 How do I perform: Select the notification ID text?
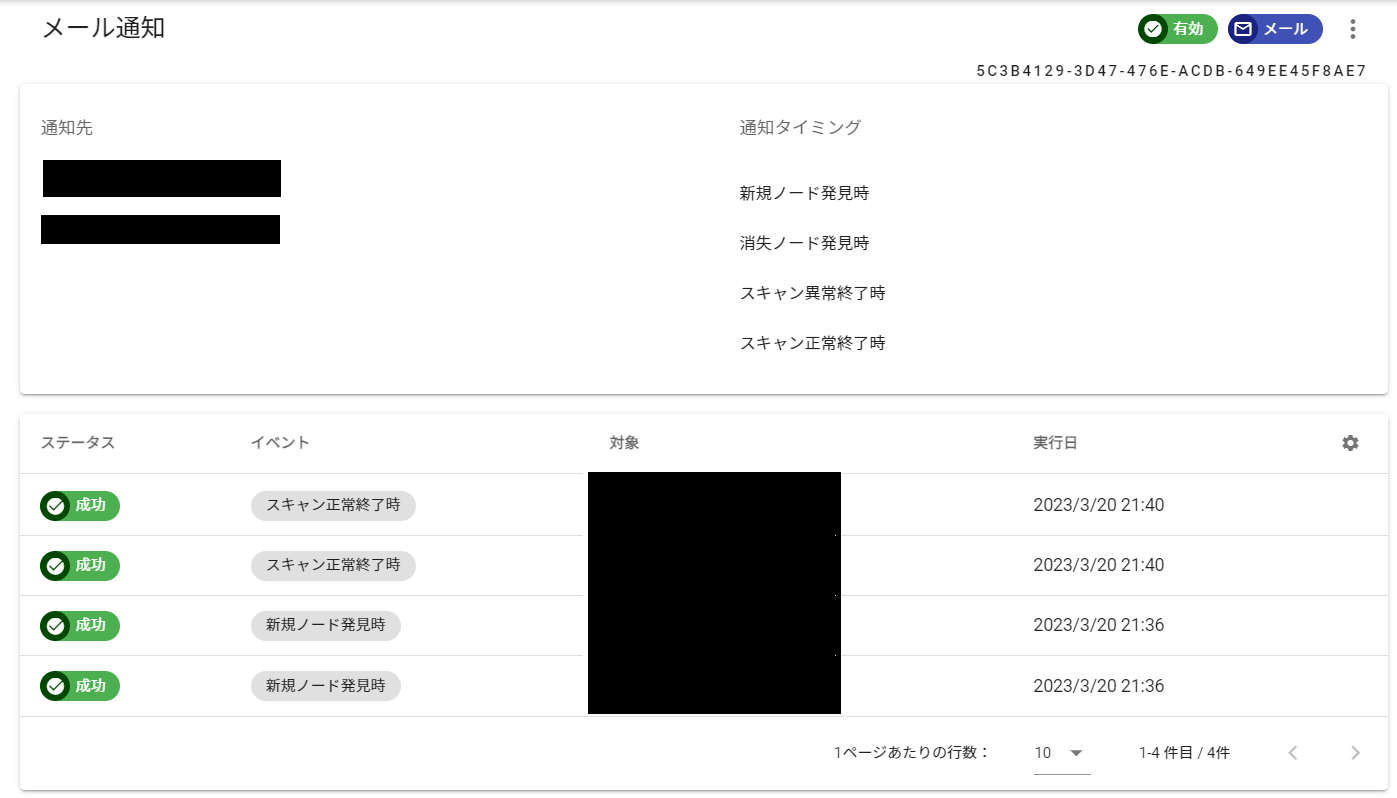point(1171,71)
